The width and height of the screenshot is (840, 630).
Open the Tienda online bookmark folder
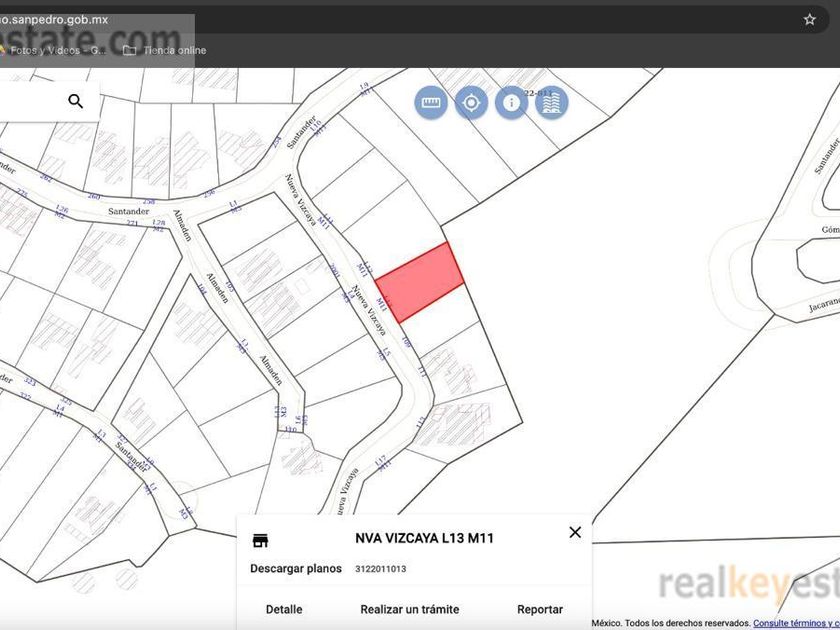(164, 50)
